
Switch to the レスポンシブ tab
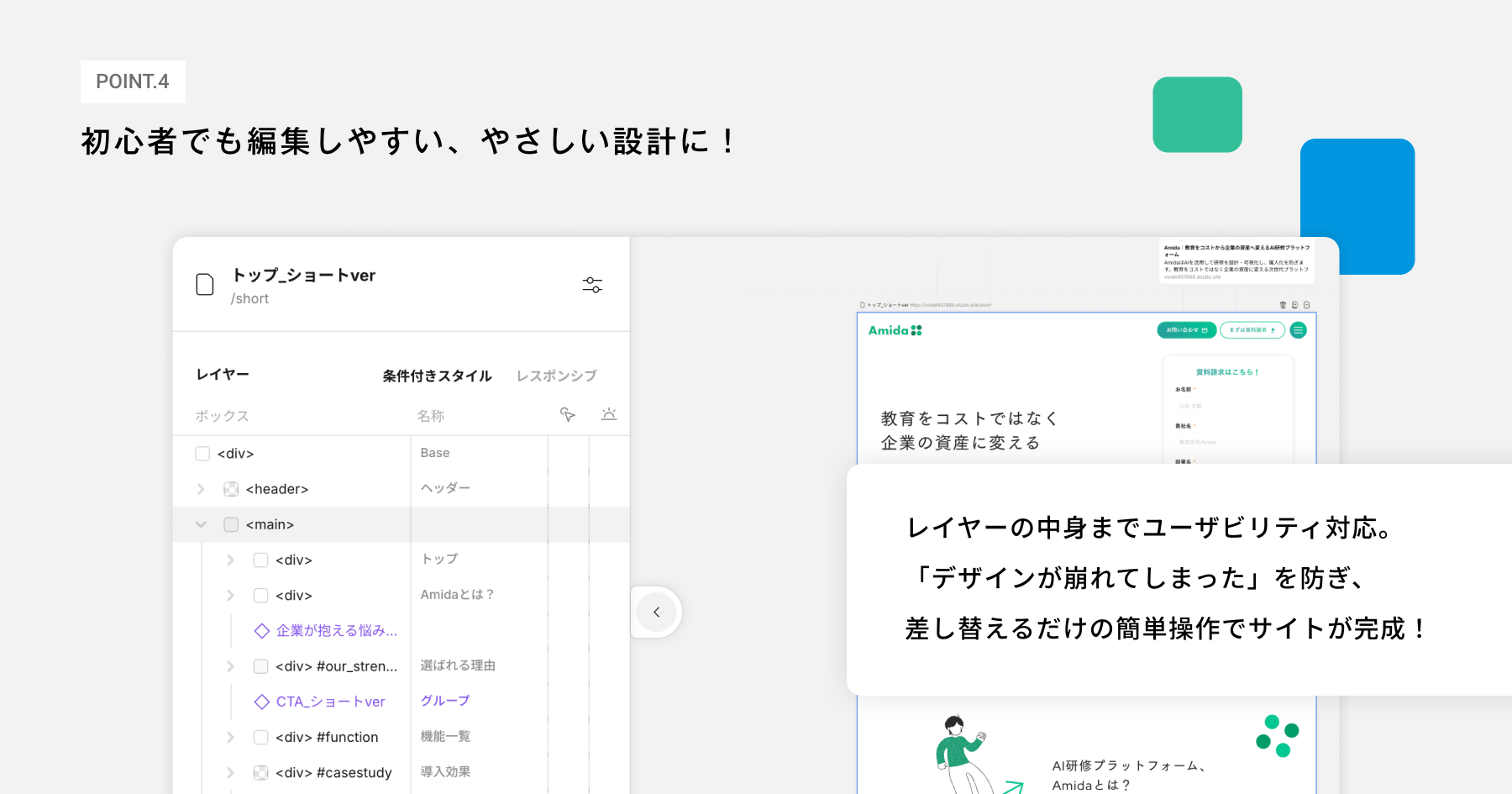(x=557, y=376)
